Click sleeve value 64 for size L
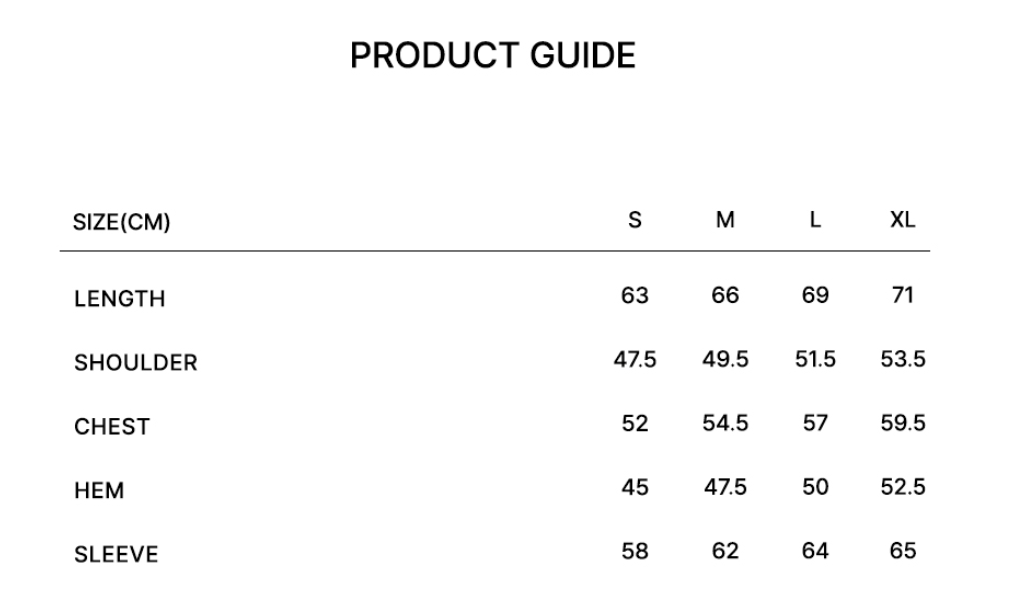Viewport: 1019px width, 593px height. click(815, 551)
